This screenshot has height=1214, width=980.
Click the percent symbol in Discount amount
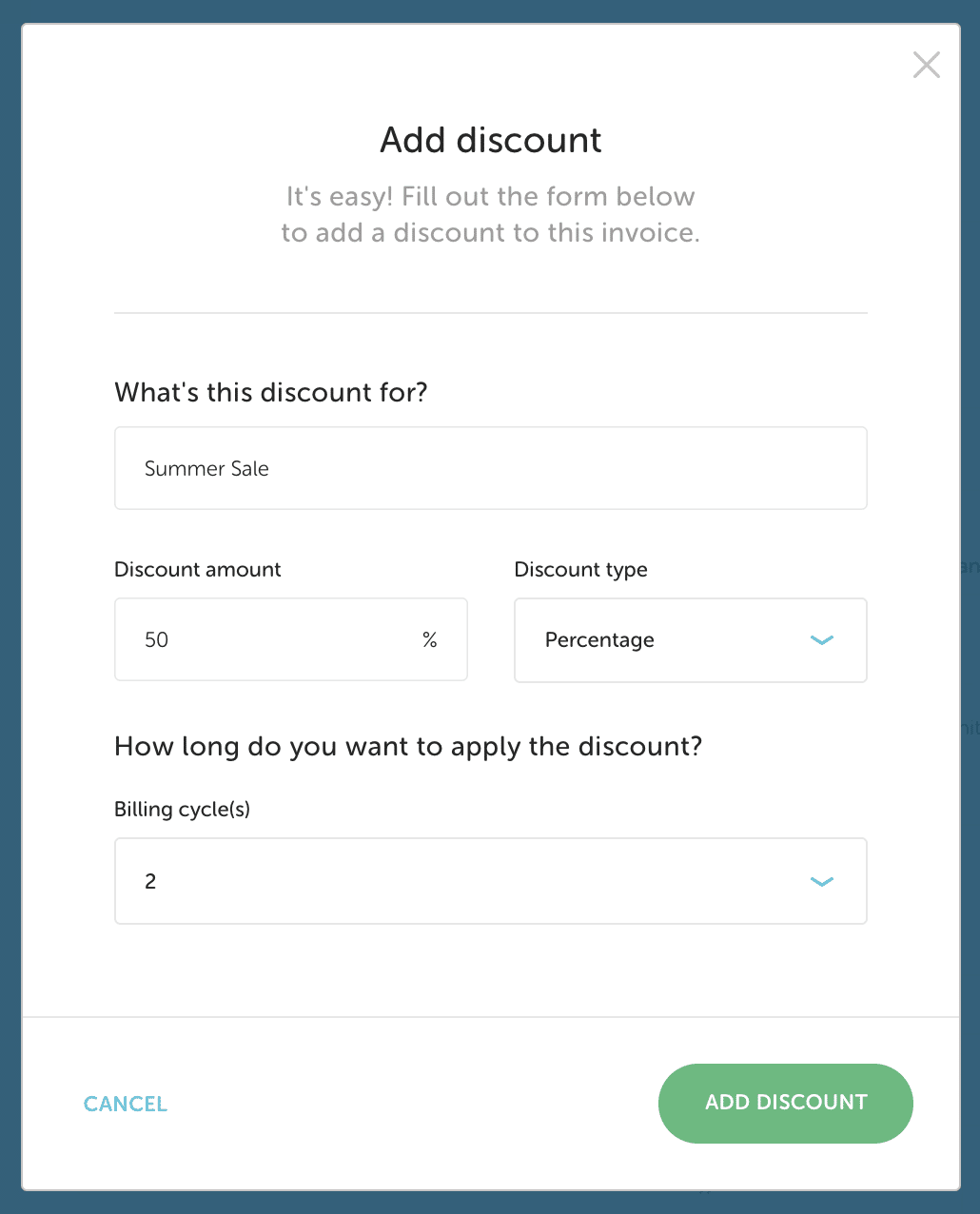pyautogui.click(x=430, y=640)
